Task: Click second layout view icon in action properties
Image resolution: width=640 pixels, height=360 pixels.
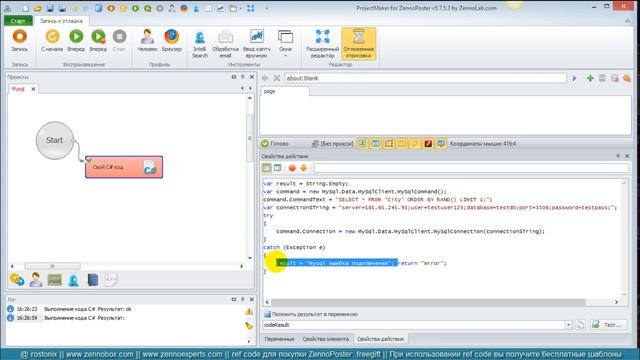Action: (x=278, y=168)
